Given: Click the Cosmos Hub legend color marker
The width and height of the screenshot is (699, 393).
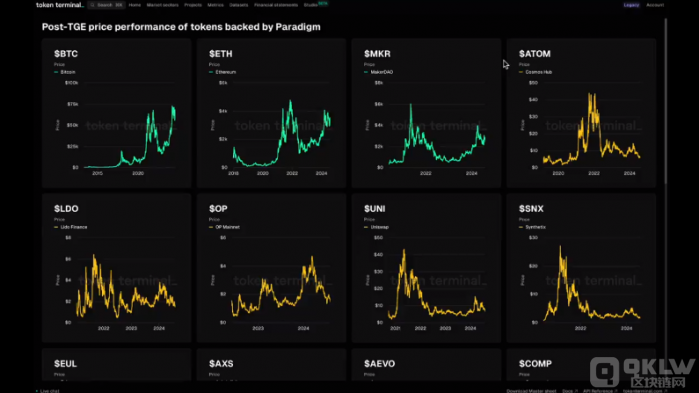Looking at the screenshot, I should point(521,72).
